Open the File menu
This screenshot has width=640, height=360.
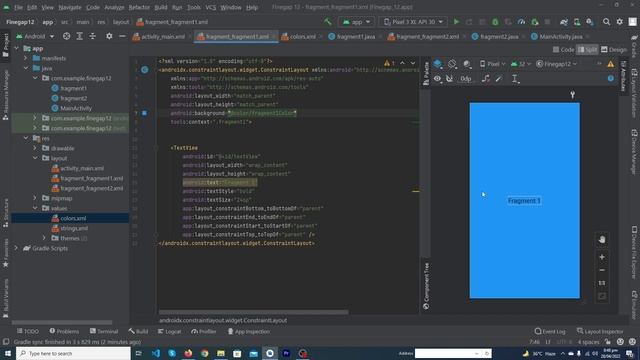pos(18,7)
